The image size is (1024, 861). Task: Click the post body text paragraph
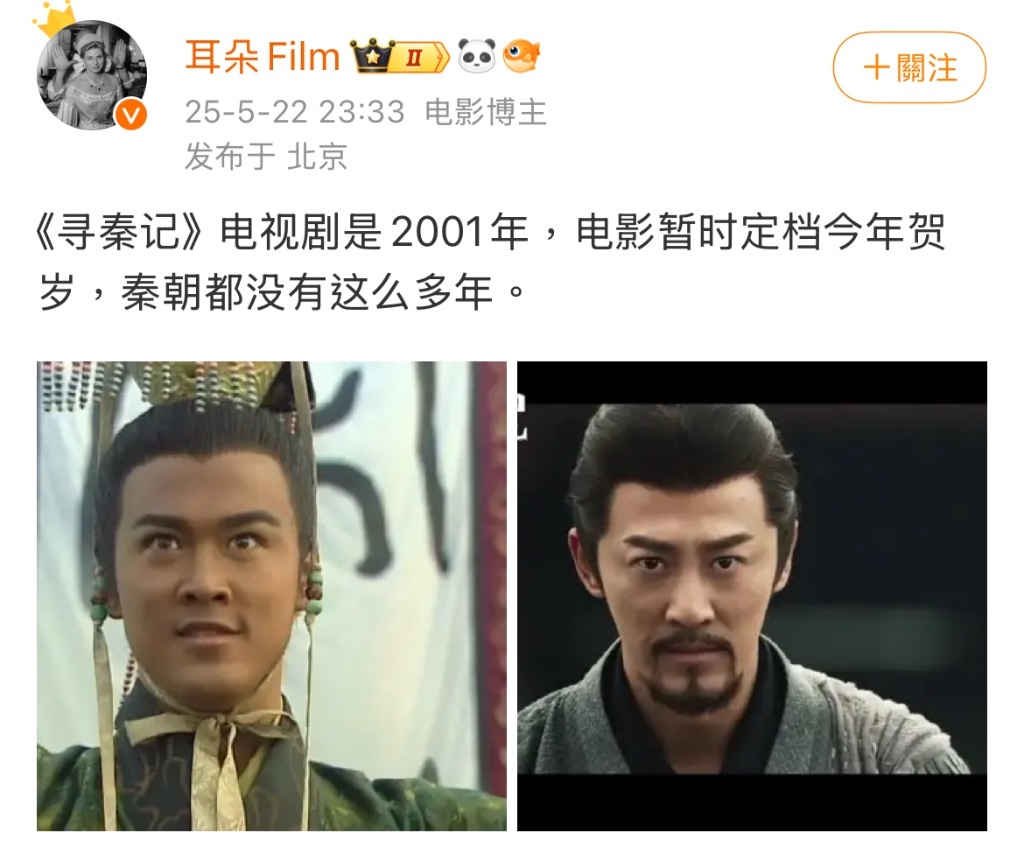(x=491, y=261)
